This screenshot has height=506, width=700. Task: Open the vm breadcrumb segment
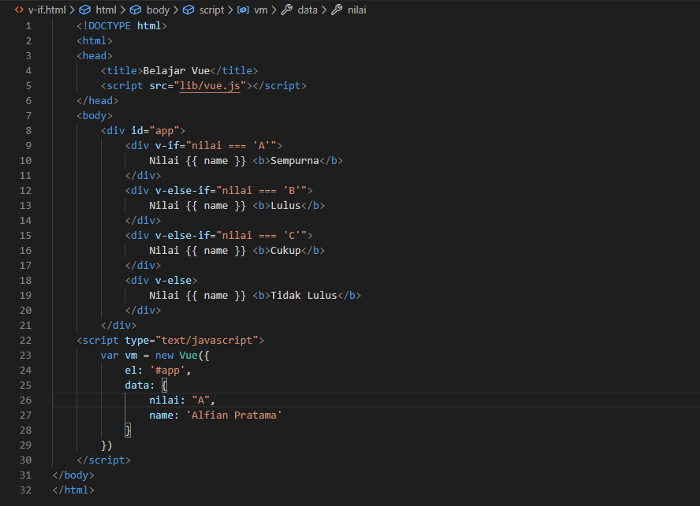[x=261, y=10]
